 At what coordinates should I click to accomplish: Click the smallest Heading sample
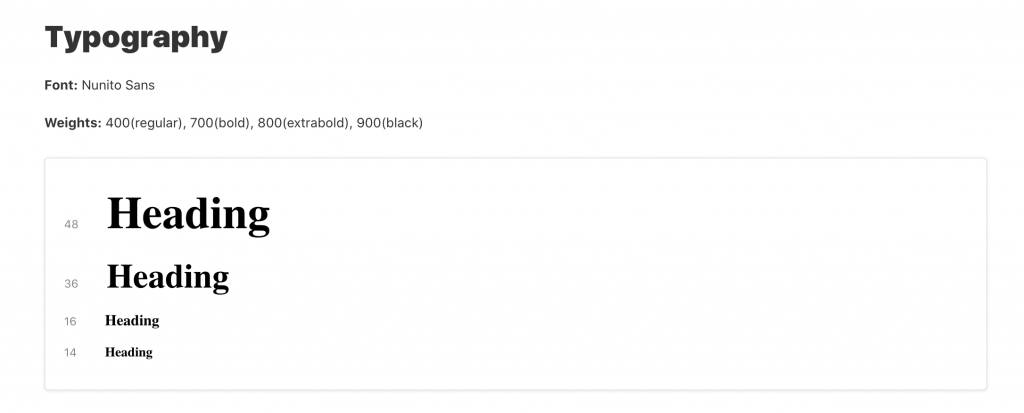129,353
